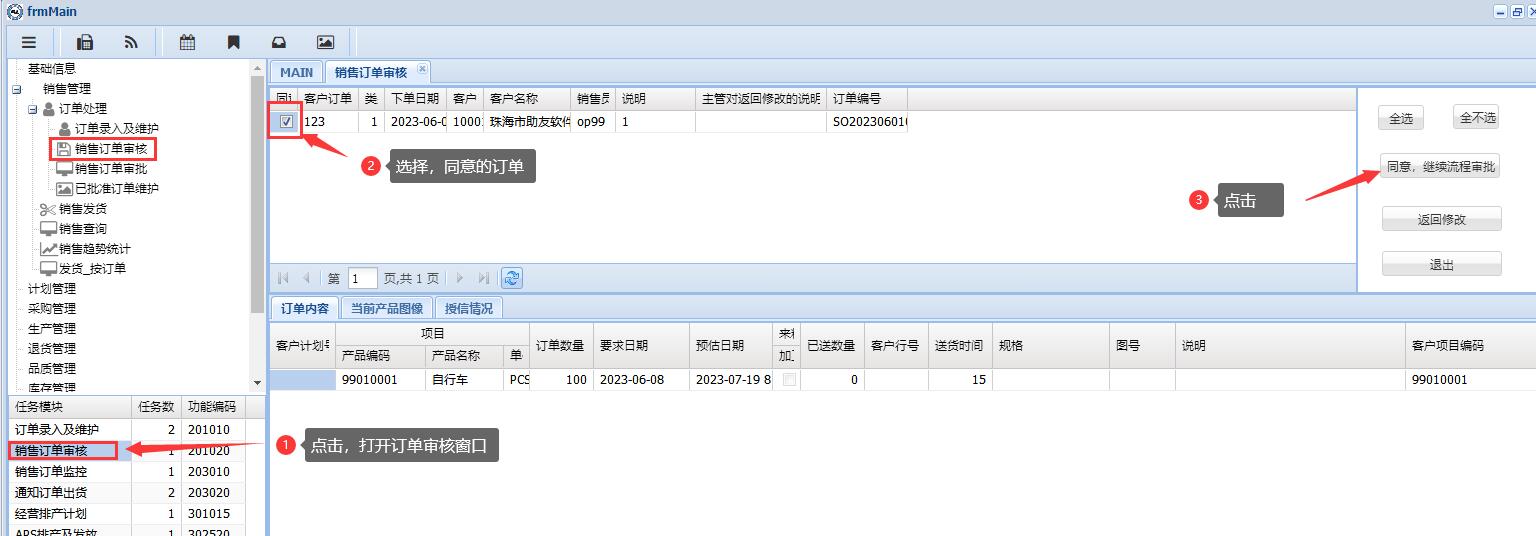
Task: Open the 订单内容 tab
Action: pos(304,308)
